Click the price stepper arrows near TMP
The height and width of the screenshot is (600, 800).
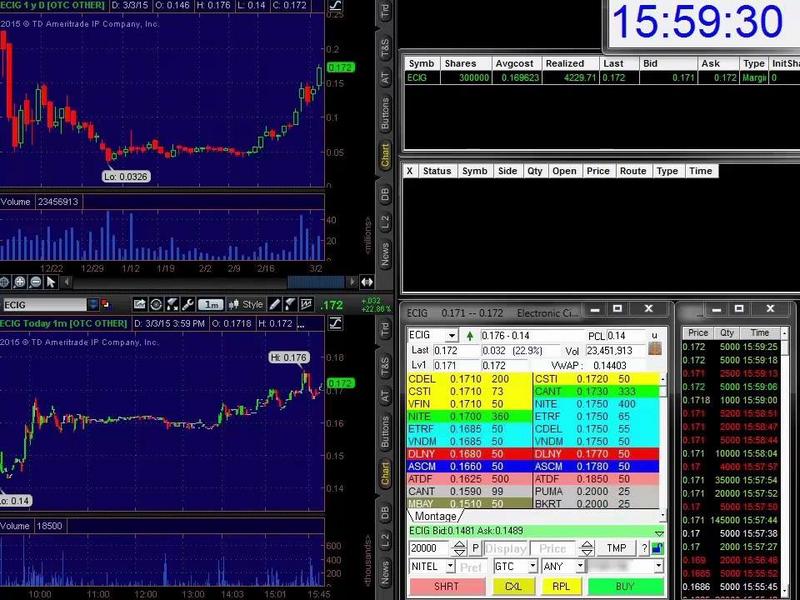pyautogui.click(x=587, y=548)
